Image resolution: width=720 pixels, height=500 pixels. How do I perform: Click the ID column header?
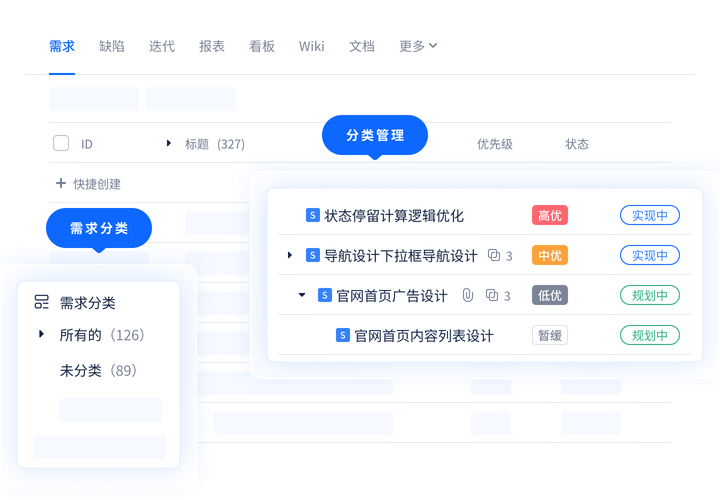click(87, 144)
